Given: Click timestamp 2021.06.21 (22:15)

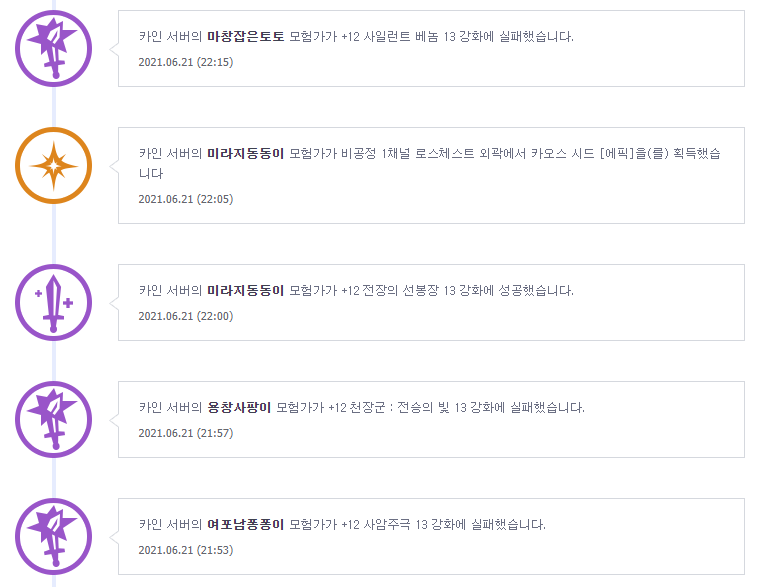Looking at the screenshot, I should (186, 63).
